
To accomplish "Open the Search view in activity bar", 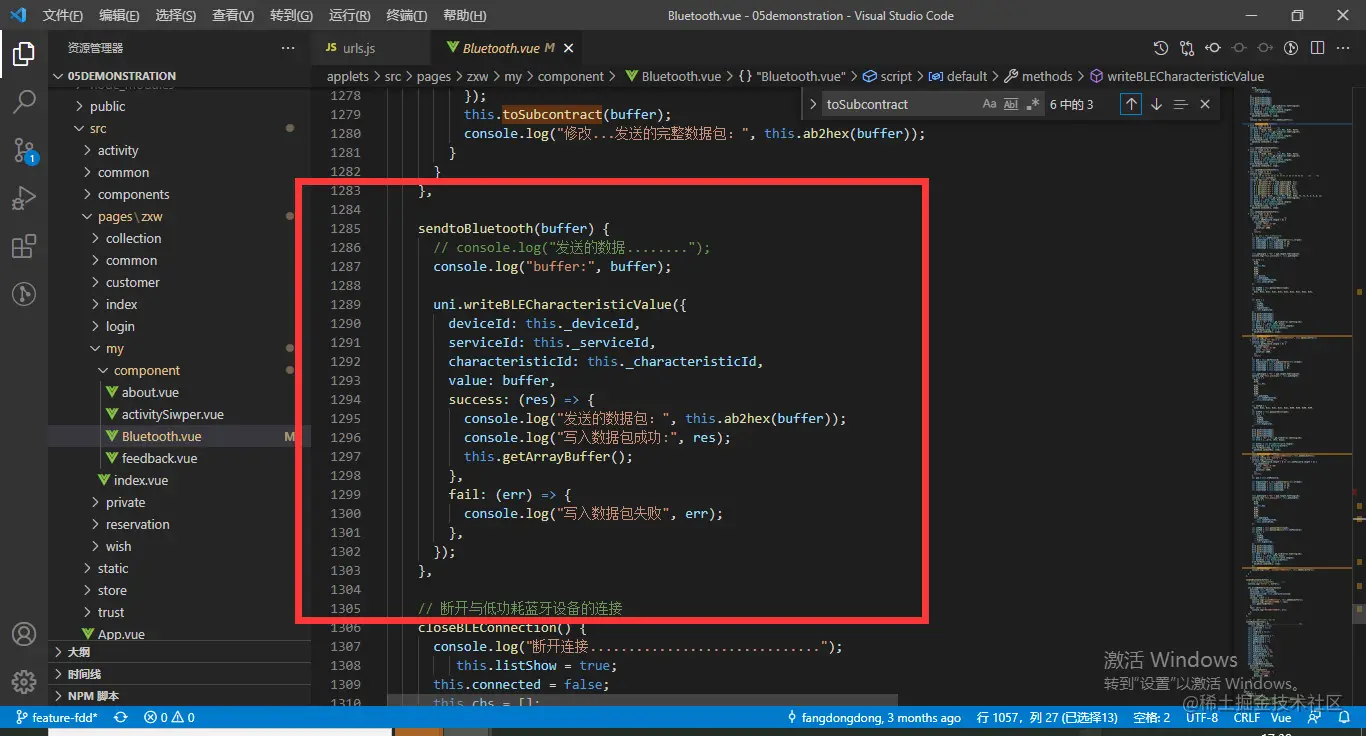I will (24, 101).
